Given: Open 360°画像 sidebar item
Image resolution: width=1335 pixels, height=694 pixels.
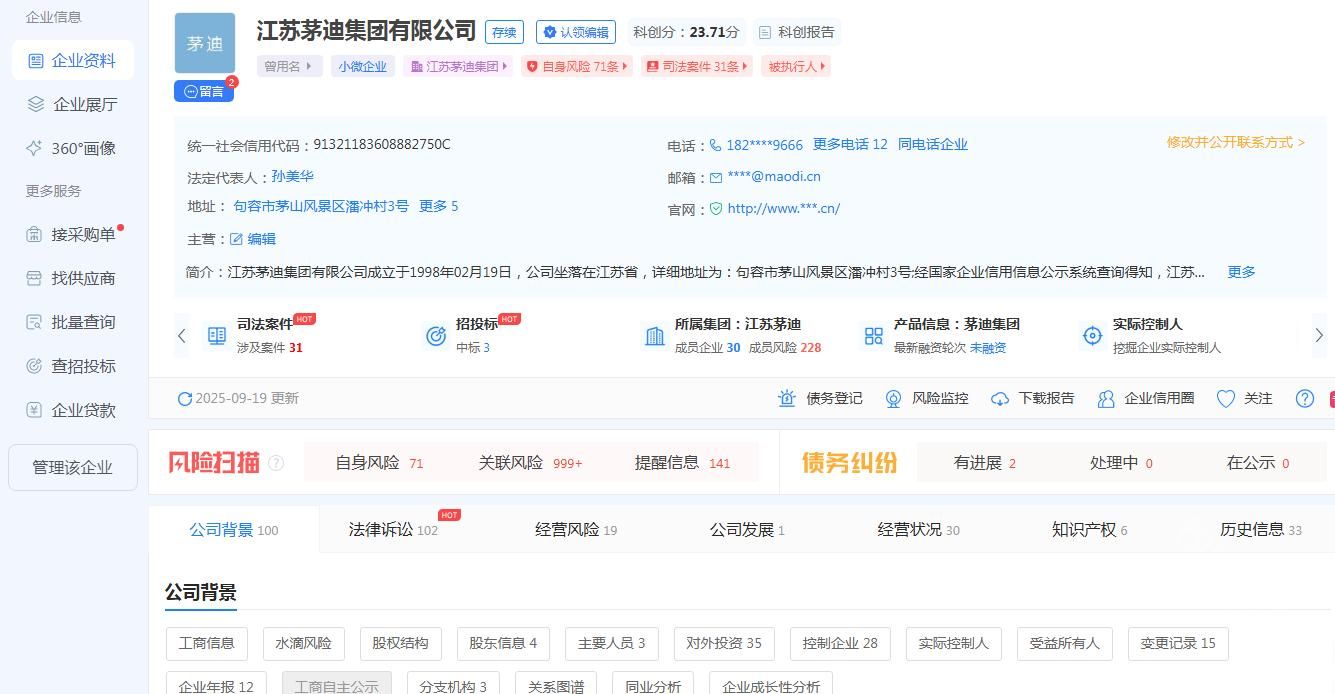Looking at the screenshot, I should [x=73, y=148].
